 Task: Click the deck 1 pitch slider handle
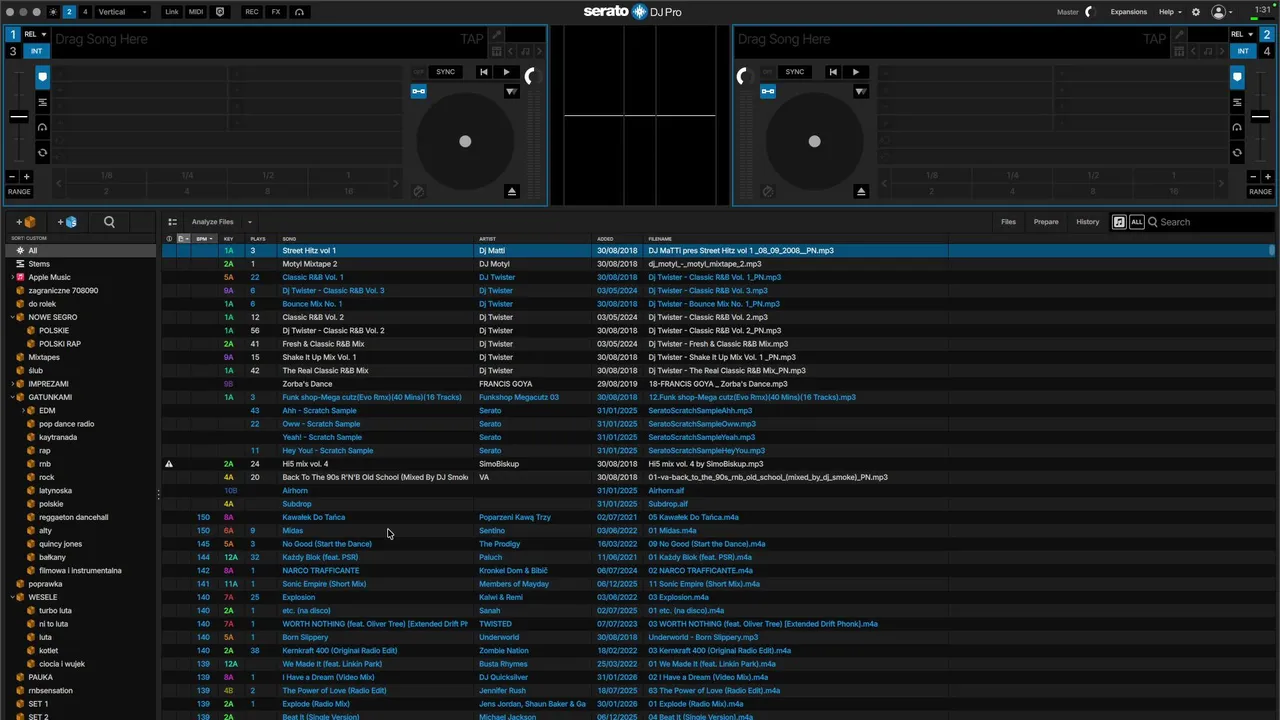(x=19, y=117)
